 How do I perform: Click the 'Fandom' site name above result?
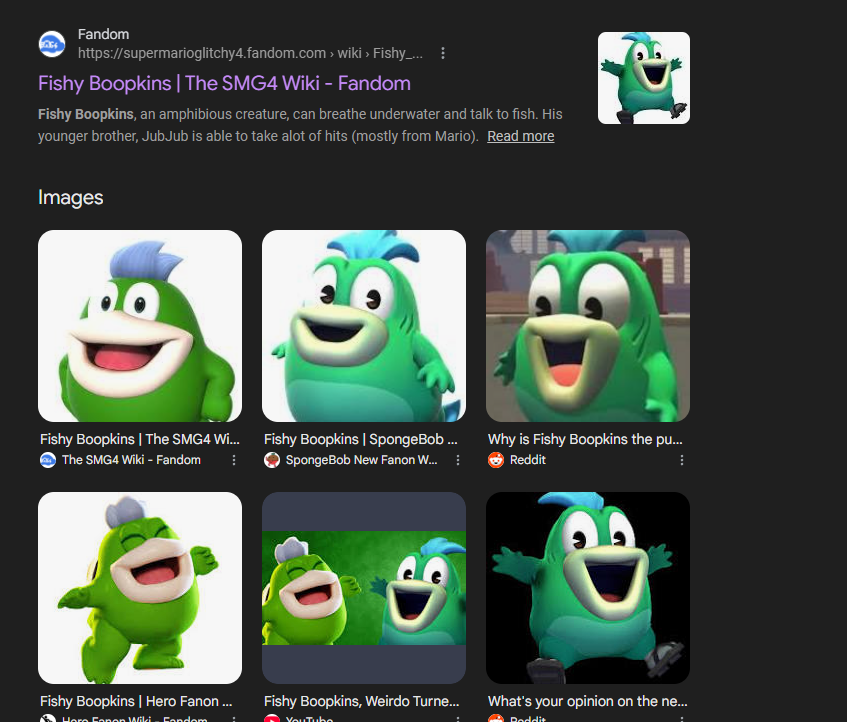pyautogui.click(x=103, y=34)
